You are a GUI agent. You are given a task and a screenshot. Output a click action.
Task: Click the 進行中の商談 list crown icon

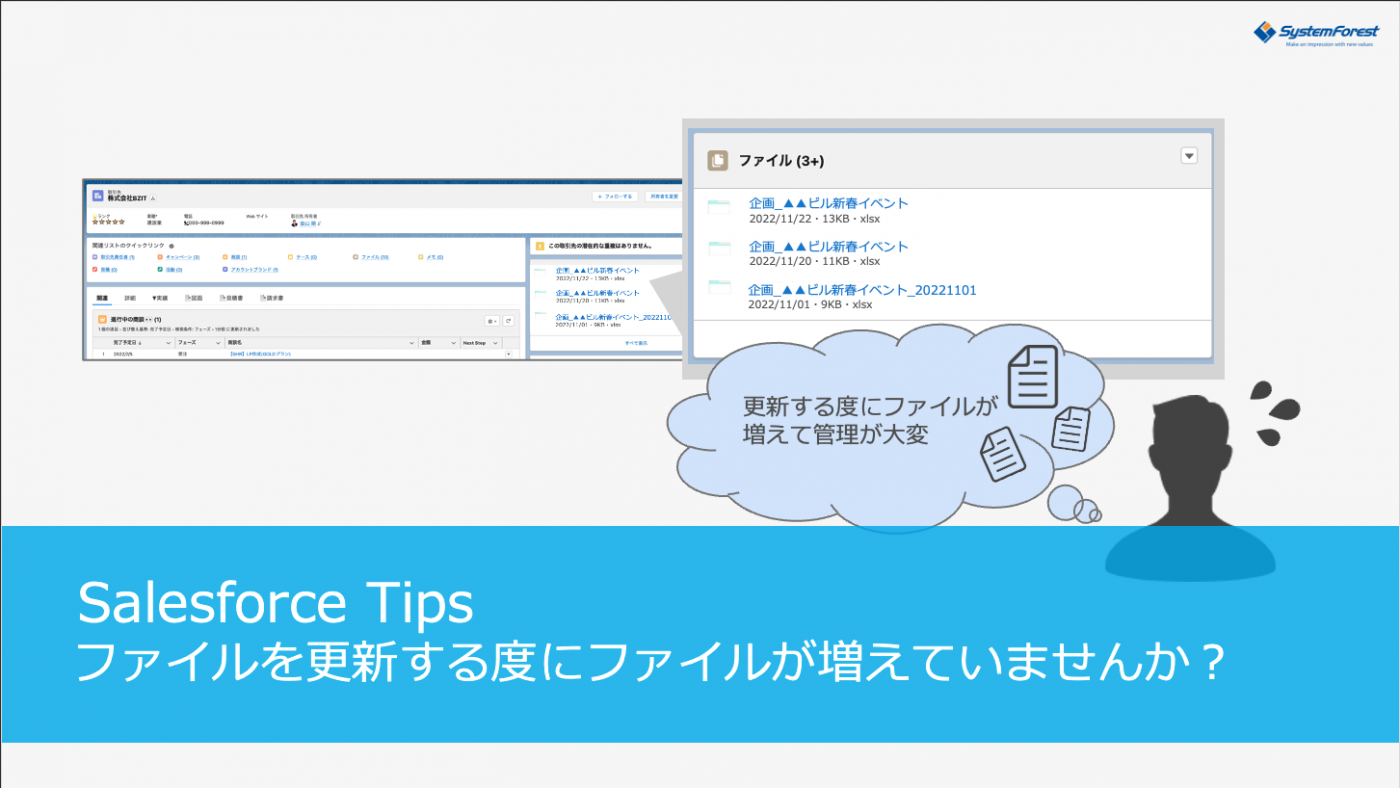click(102, 319)
